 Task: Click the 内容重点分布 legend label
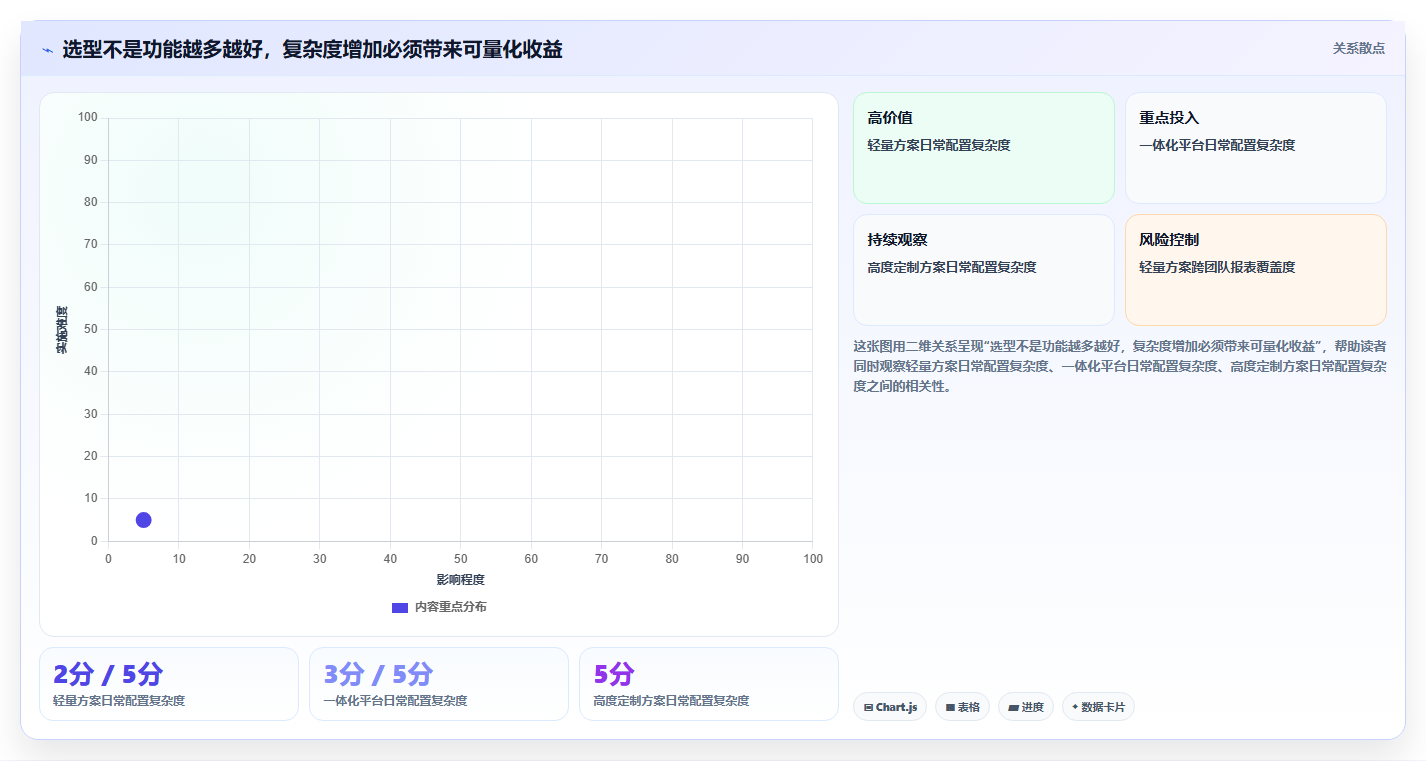click(451, 607)
